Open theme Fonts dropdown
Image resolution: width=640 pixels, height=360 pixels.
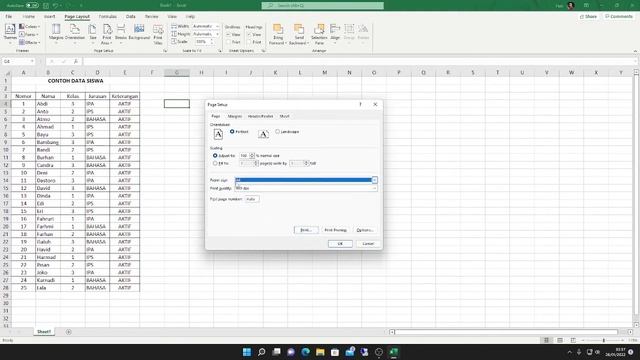pos(29,35)
